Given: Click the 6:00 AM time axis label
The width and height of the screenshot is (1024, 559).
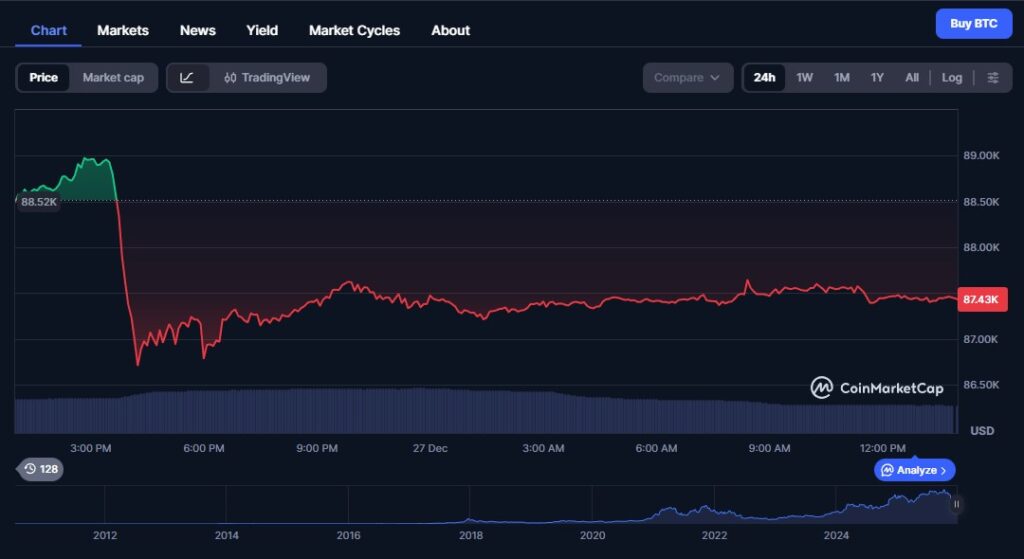Looking at the screenshot, I should click(x=656, y=449).
